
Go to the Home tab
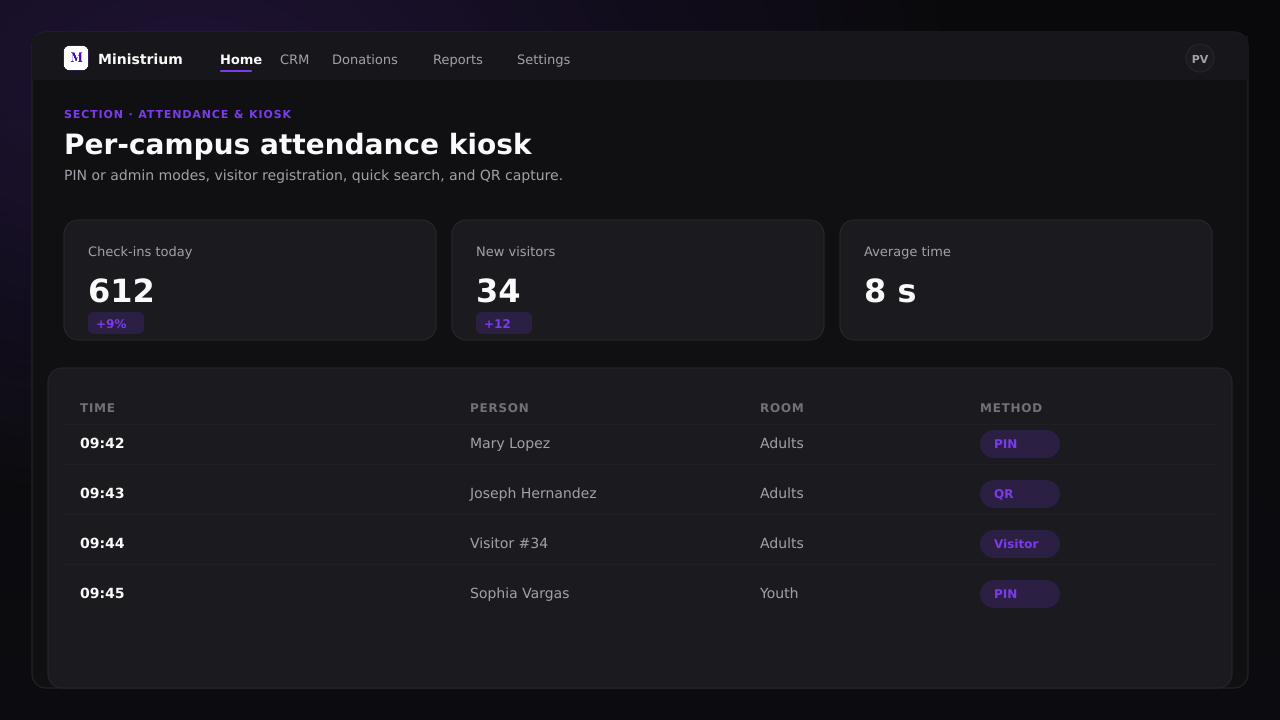(x=241, y=59)
